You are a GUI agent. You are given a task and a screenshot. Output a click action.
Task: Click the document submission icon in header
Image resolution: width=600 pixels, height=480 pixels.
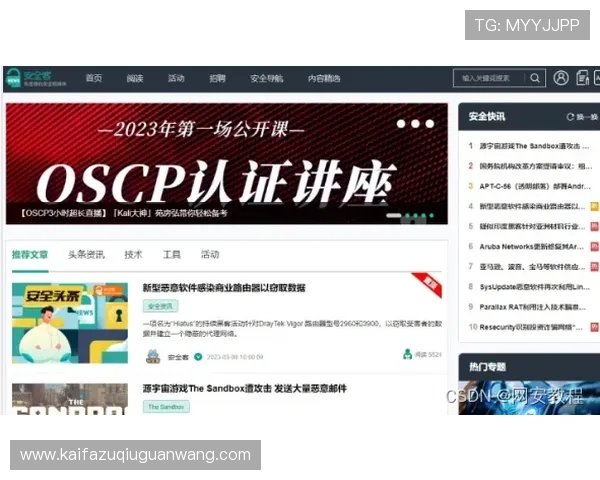(582, 78)
